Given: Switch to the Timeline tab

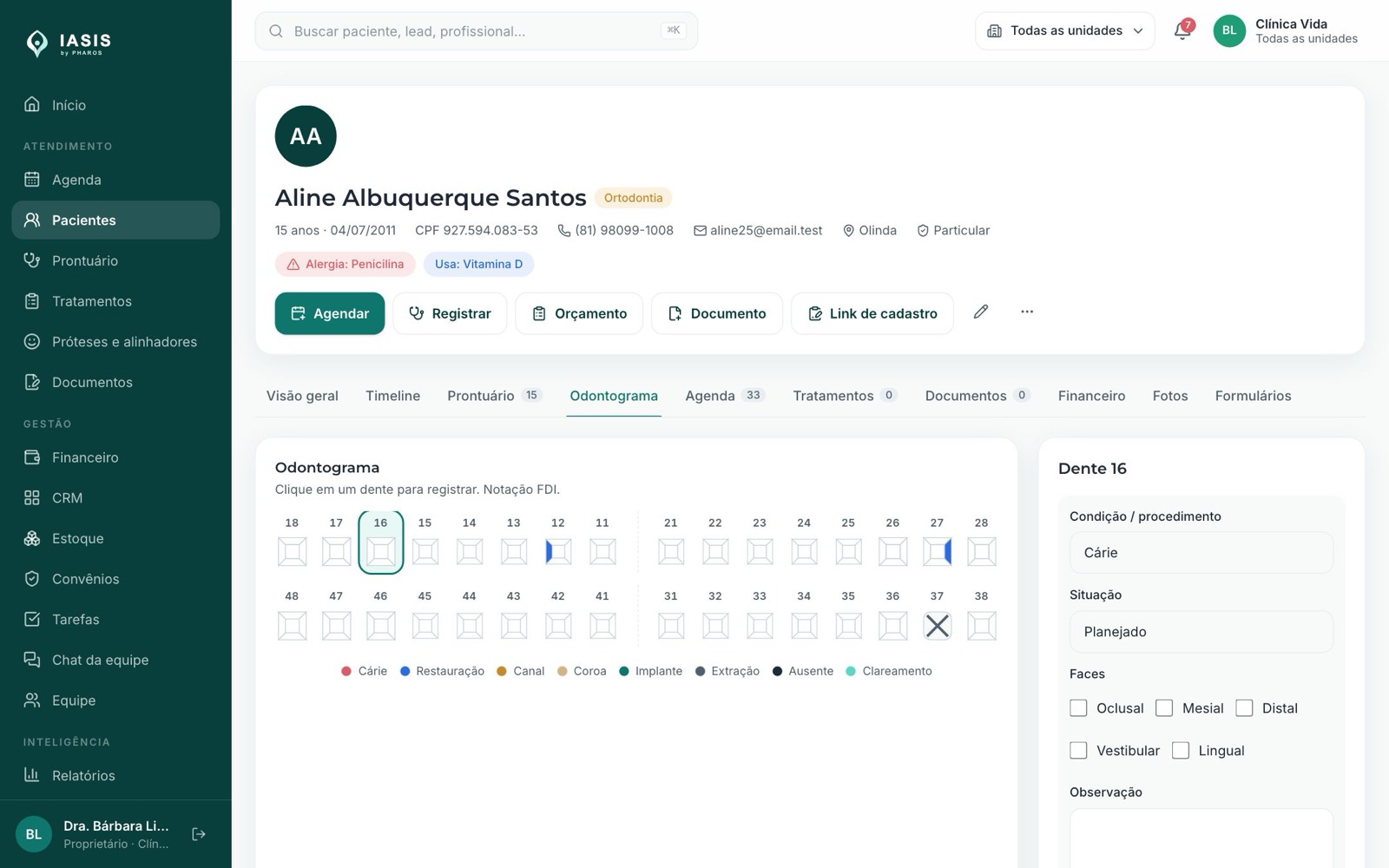Looking at the screenshot, I should pyautogui.click(x=392, y=396).
